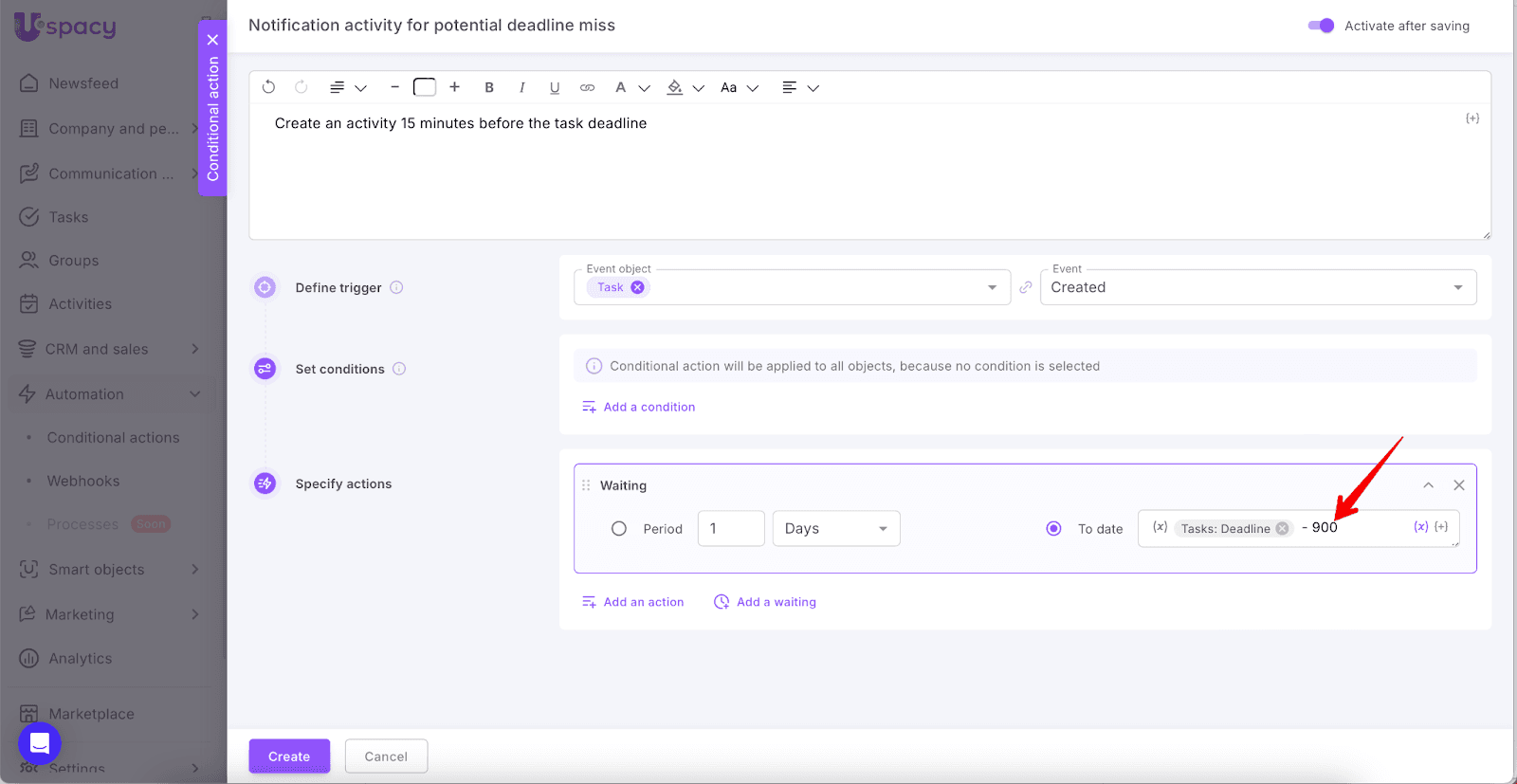This screenshot has width=1517, height=784.
Task: Open the Event dropdown showing Created
Action: (1257, 287)
